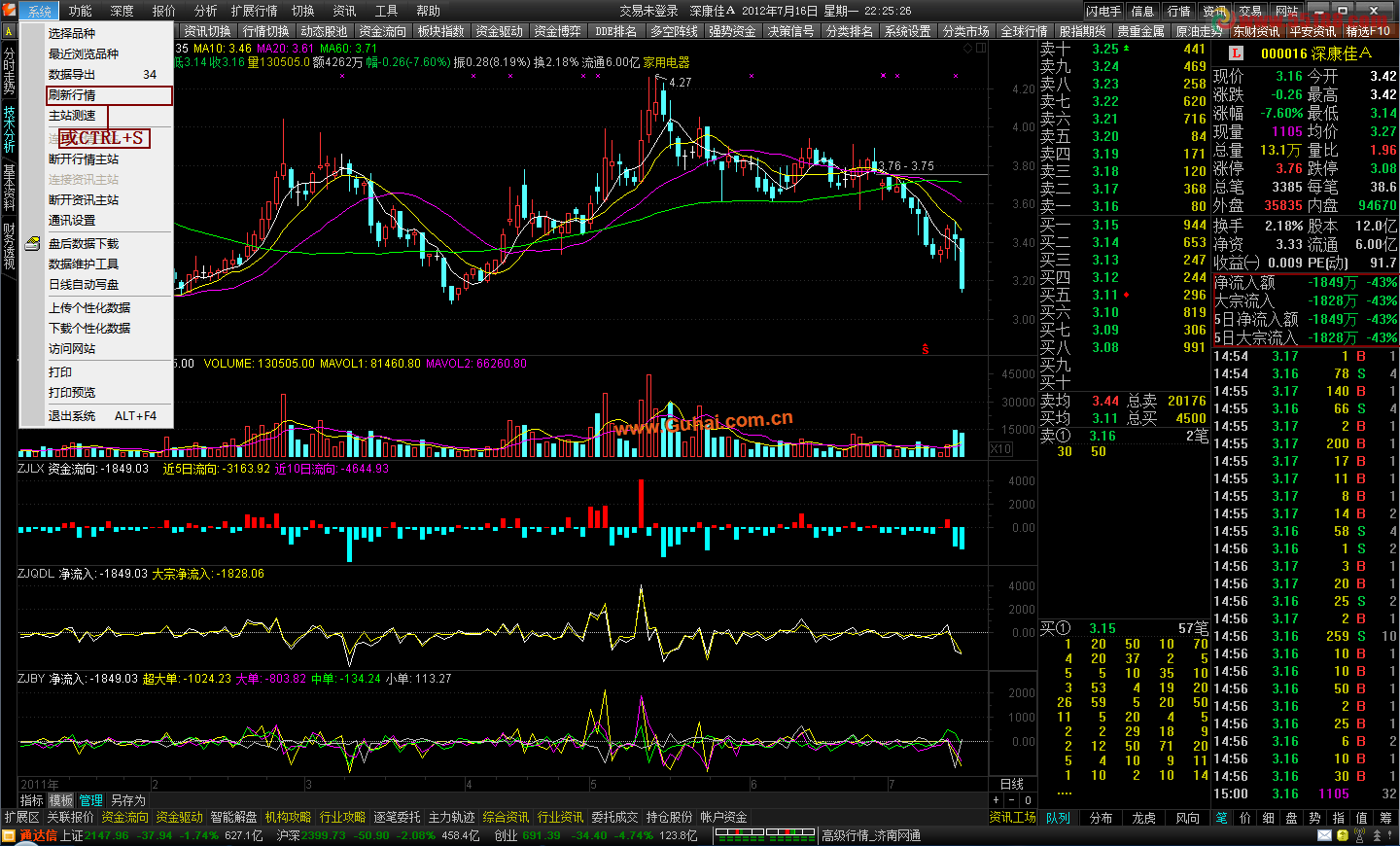Screen dimensions: 1400x846
Task: Open the 深度 menu
Action: (x=122, y=11)
